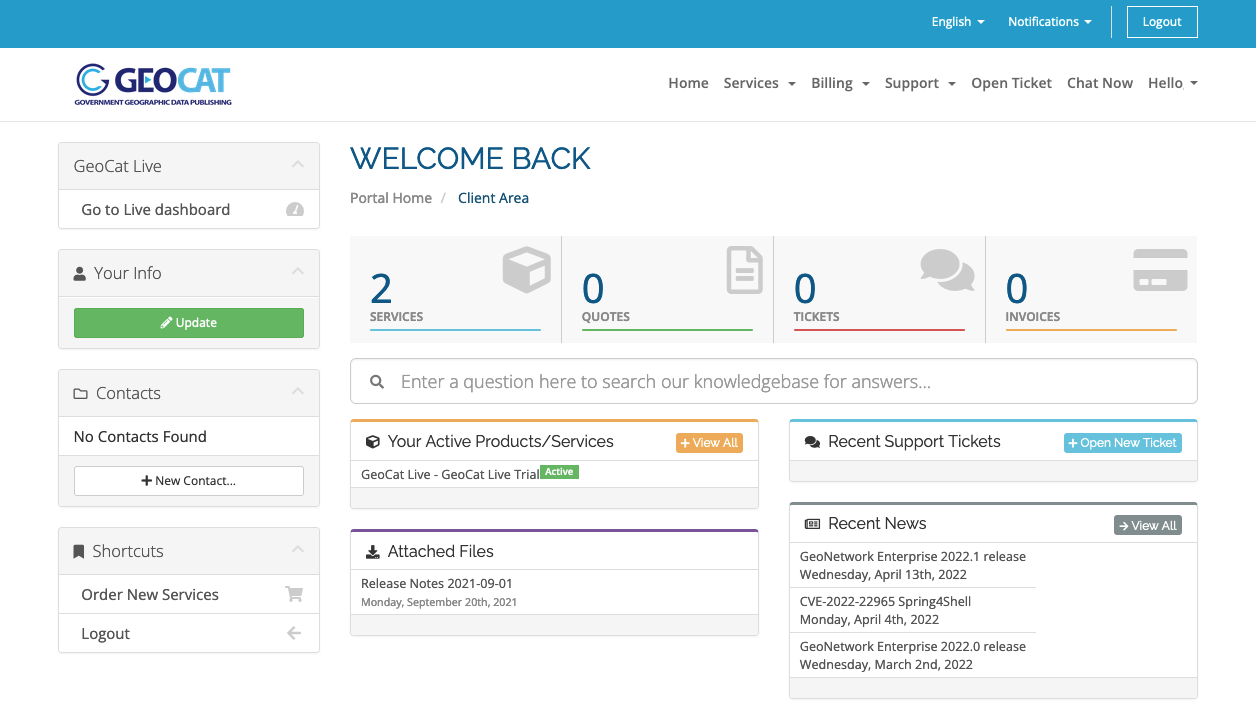
Task: Click the chat bubbles icon in Tickets tile
Action: click(947, 270)
